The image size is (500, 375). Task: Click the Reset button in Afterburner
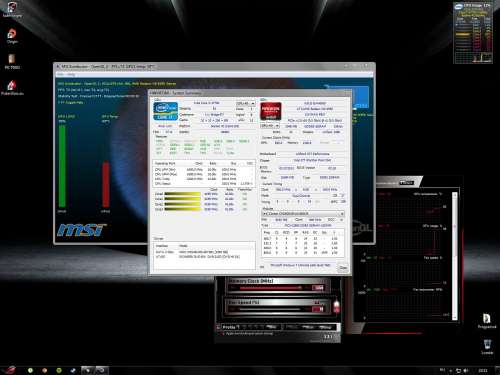coord(308,327)
